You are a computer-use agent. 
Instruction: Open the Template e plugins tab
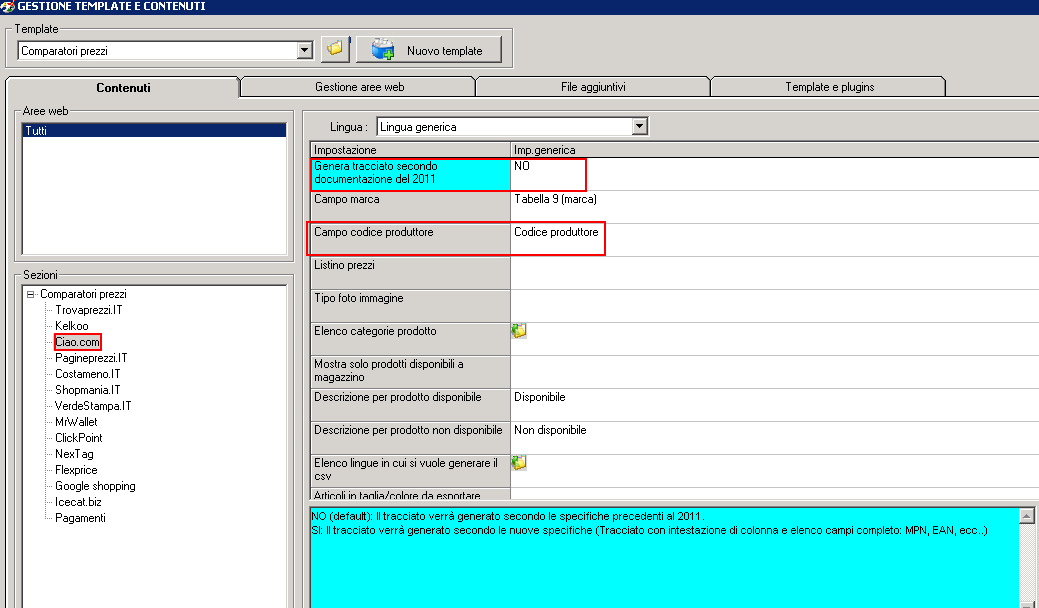[830, 87]
